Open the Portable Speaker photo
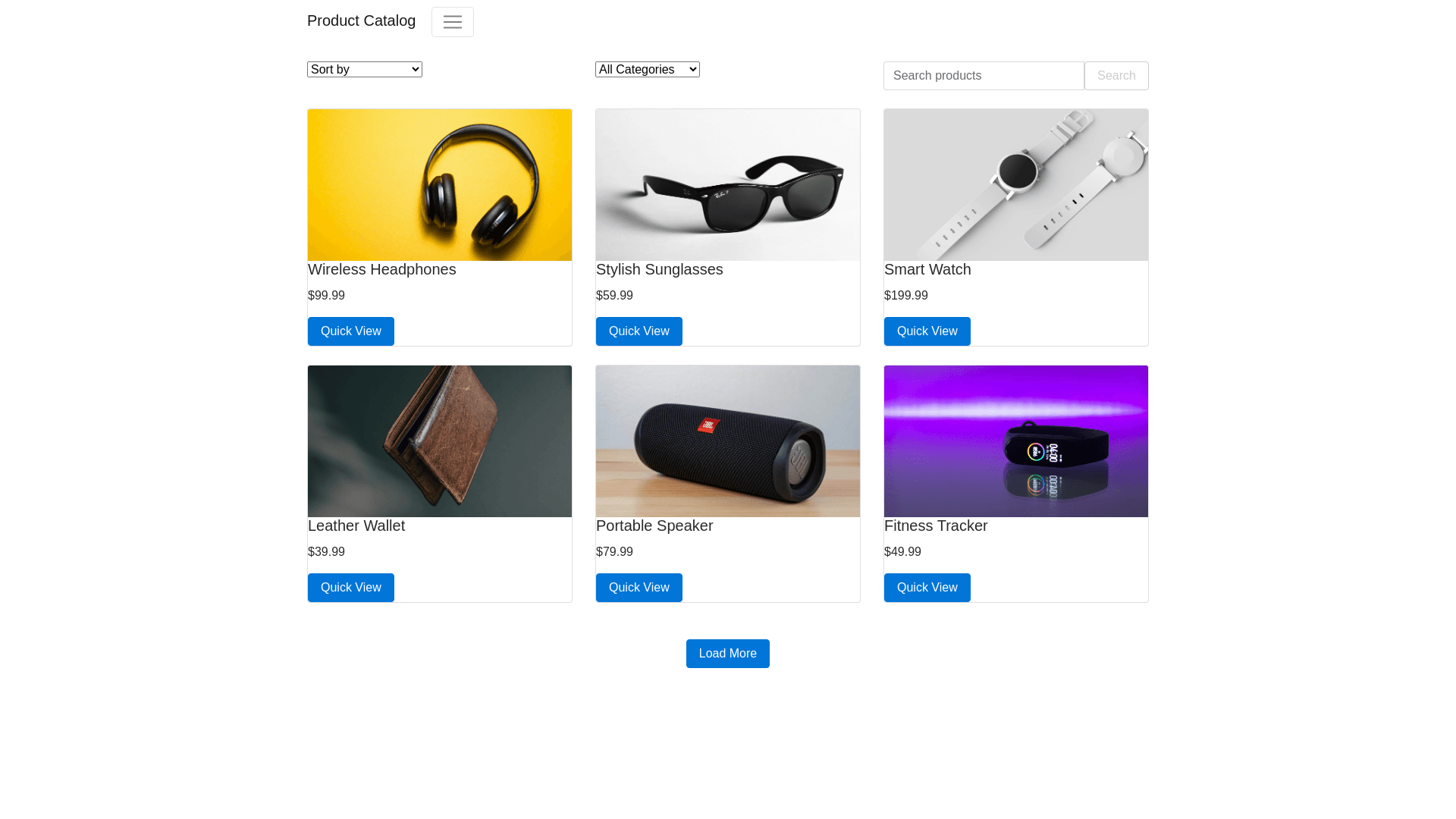The height and width of the screenshot is (819, 1456). click(x=728, y=441)
